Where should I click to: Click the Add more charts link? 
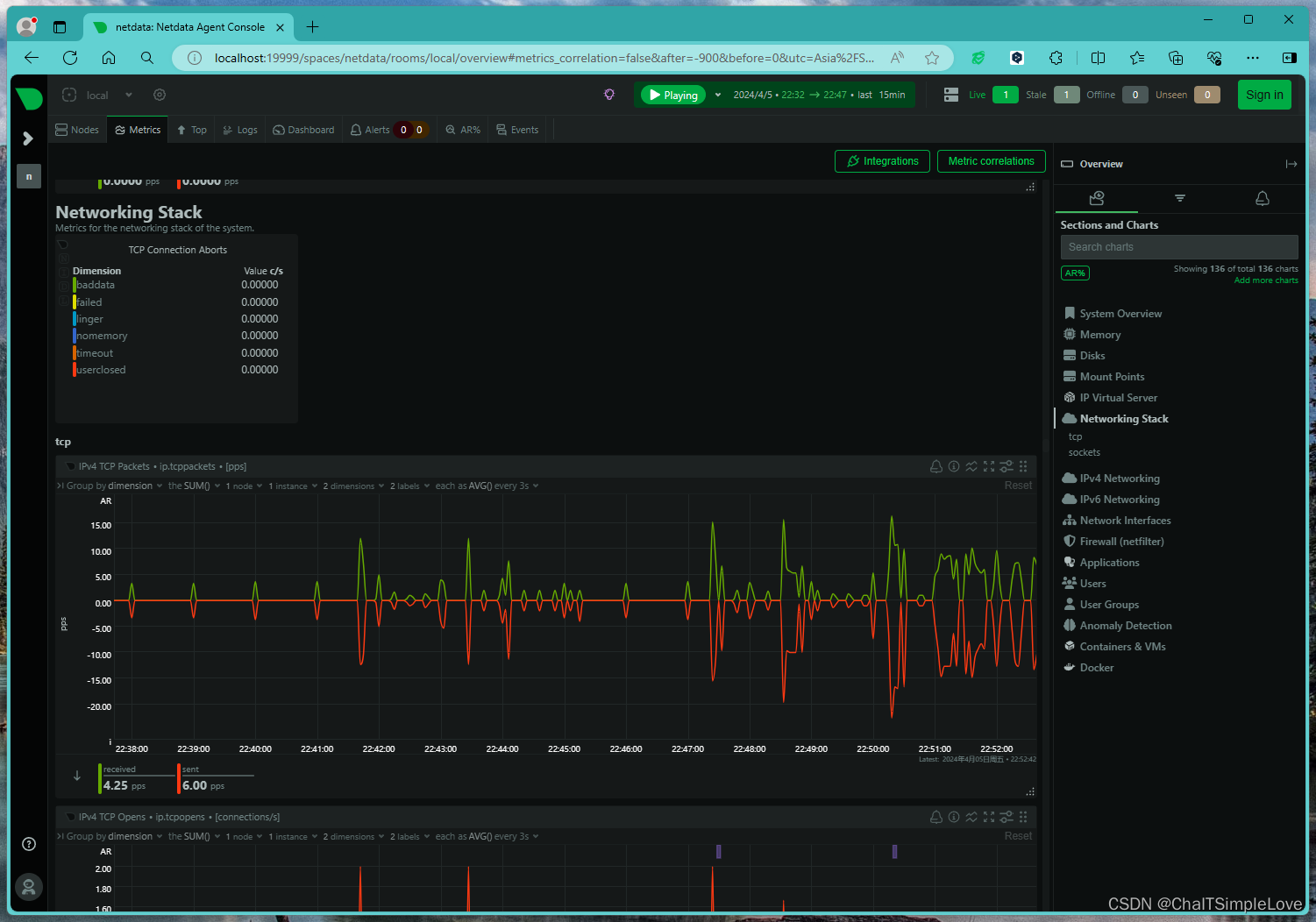[x=1266, y=280]
